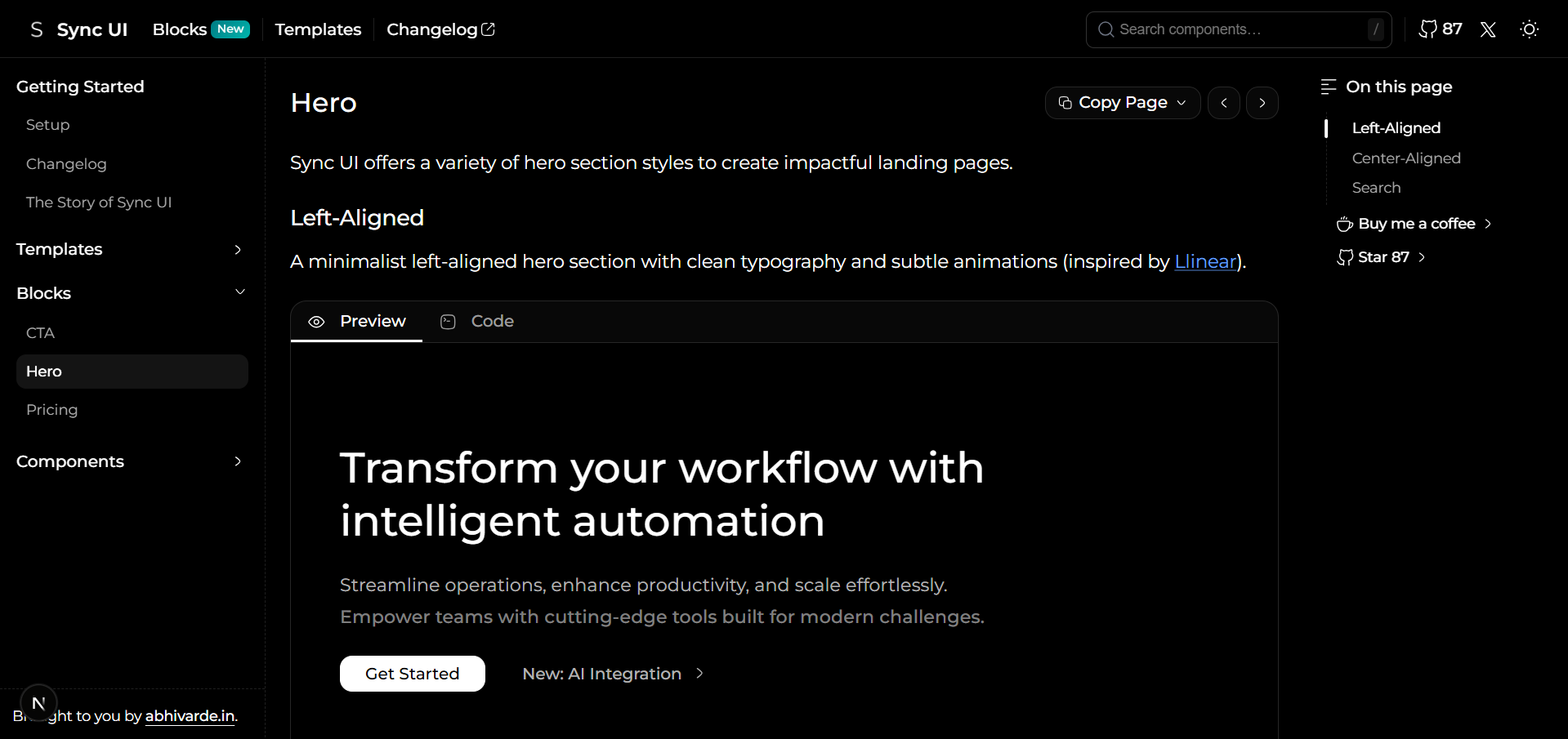Click the eye icon on the Preview tab
The width and height of the screenshot is (1568, 739).
317,322
